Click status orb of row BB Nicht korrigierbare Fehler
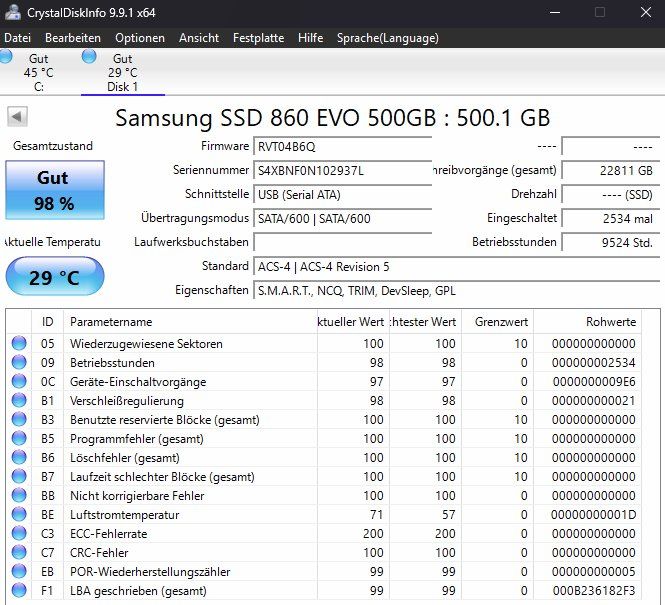This screenshot has width=665, height=605. pos(19,495)
